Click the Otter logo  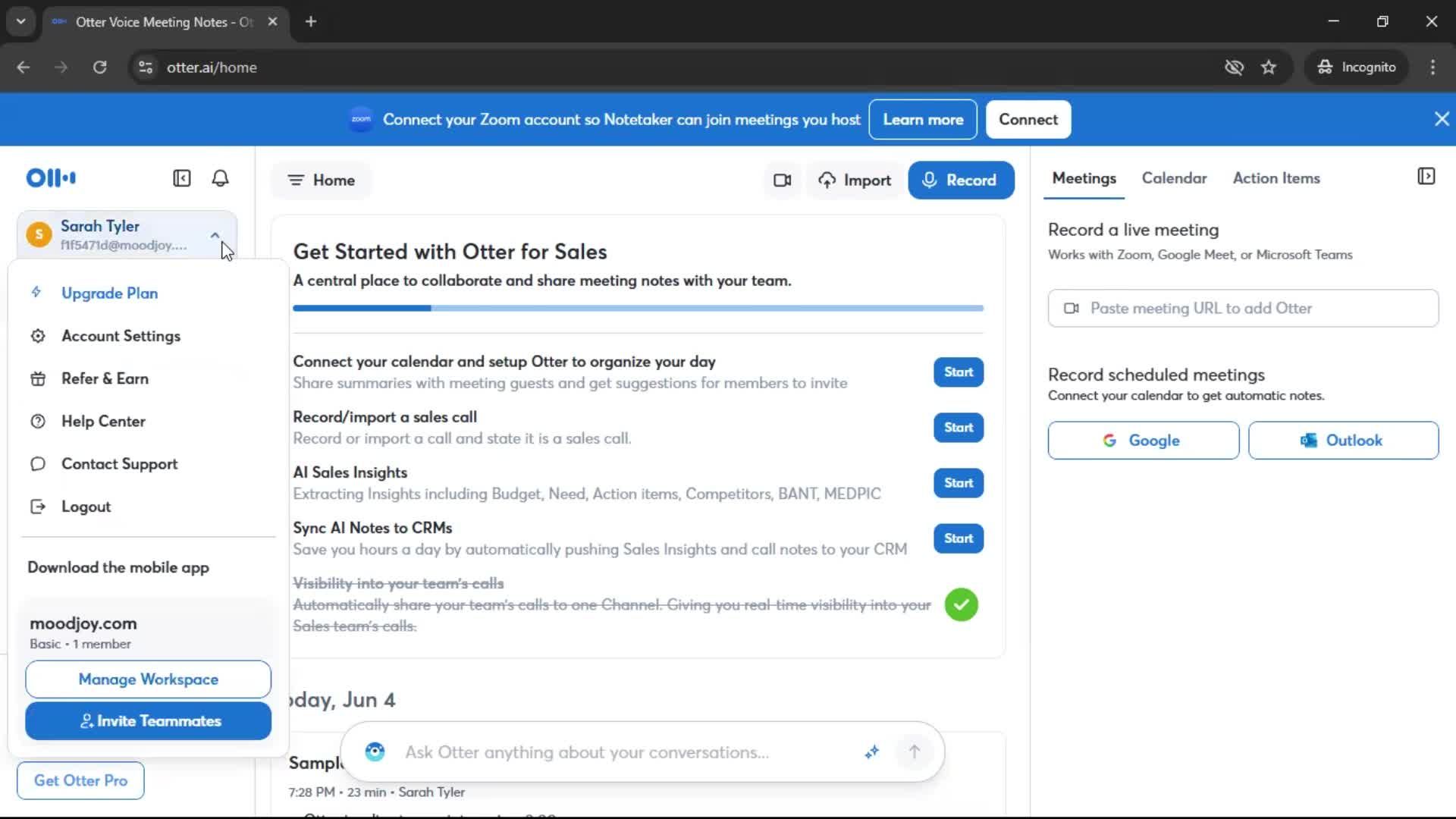click(x=51, y=178)
